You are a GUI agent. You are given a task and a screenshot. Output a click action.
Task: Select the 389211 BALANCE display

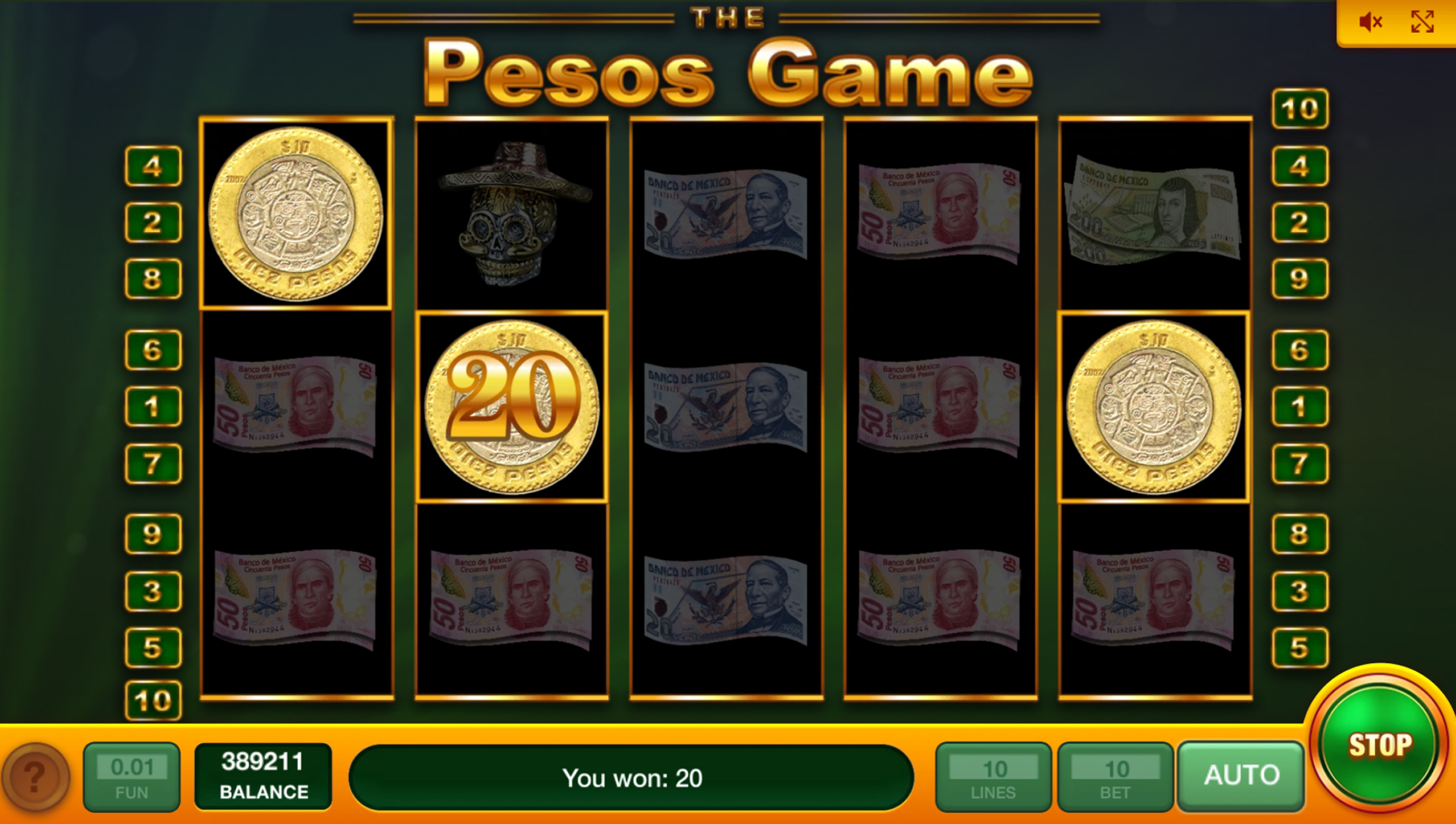coord(263,777)
